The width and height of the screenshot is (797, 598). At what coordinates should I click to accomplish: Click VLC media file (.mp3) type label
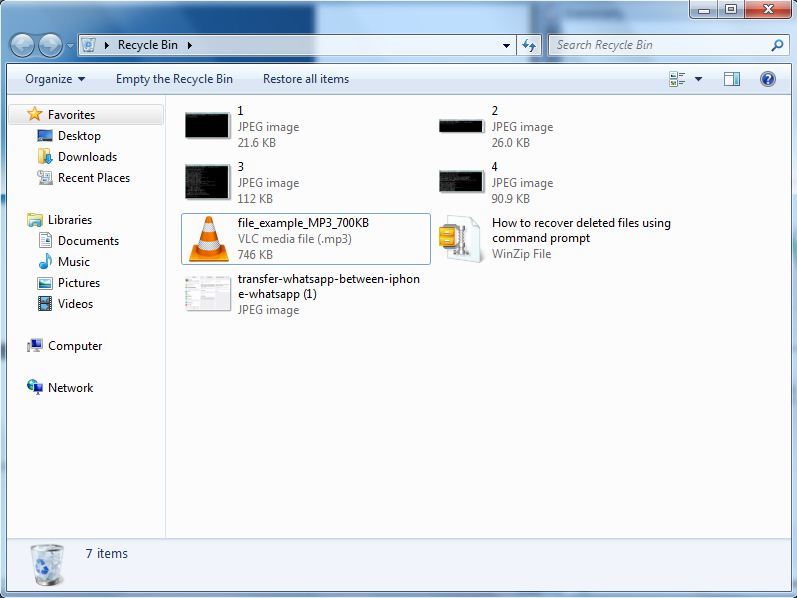tap(294, 238)
